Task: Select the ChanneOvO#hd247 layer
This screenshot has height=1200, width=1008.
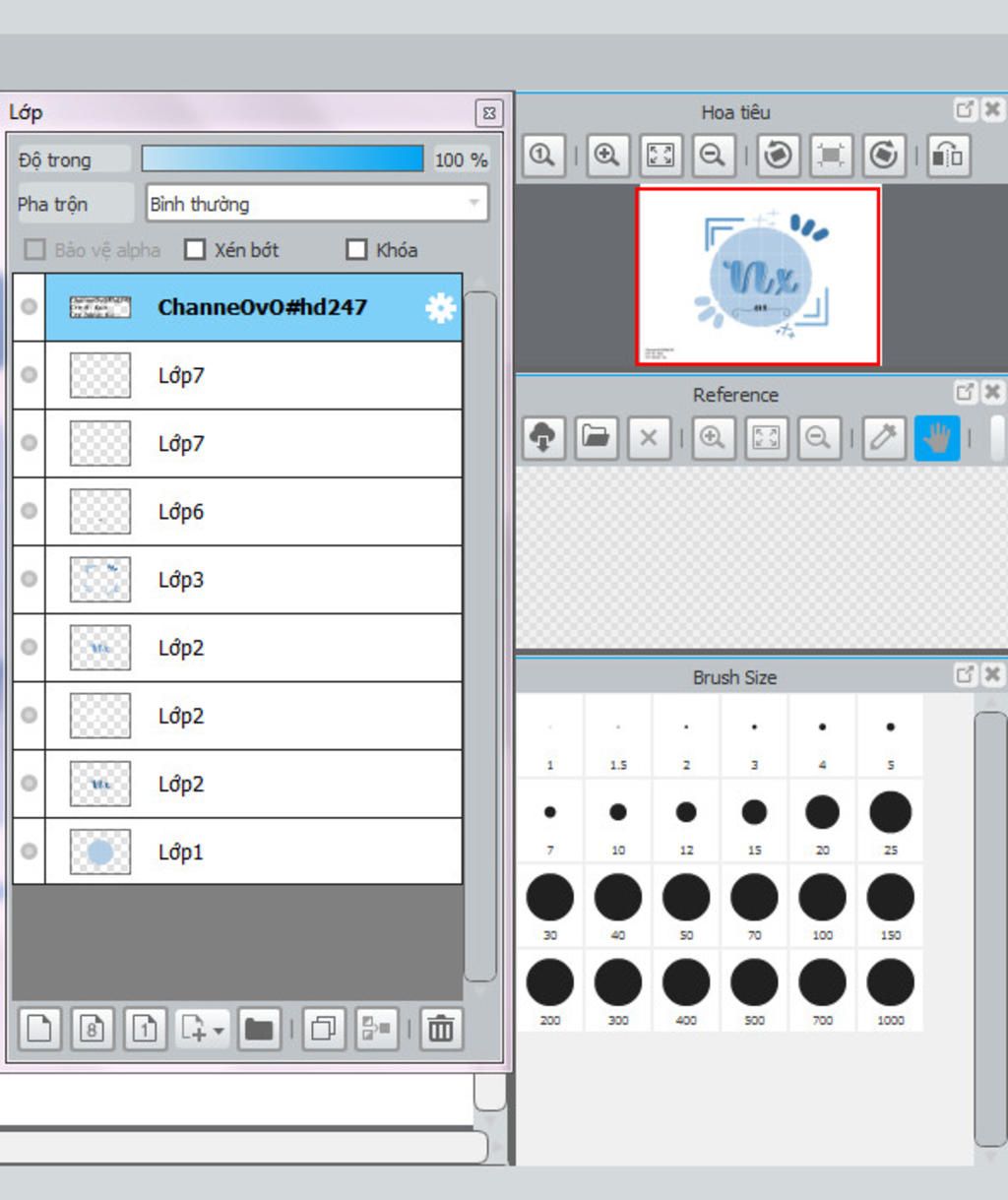Action: point(253,307)
